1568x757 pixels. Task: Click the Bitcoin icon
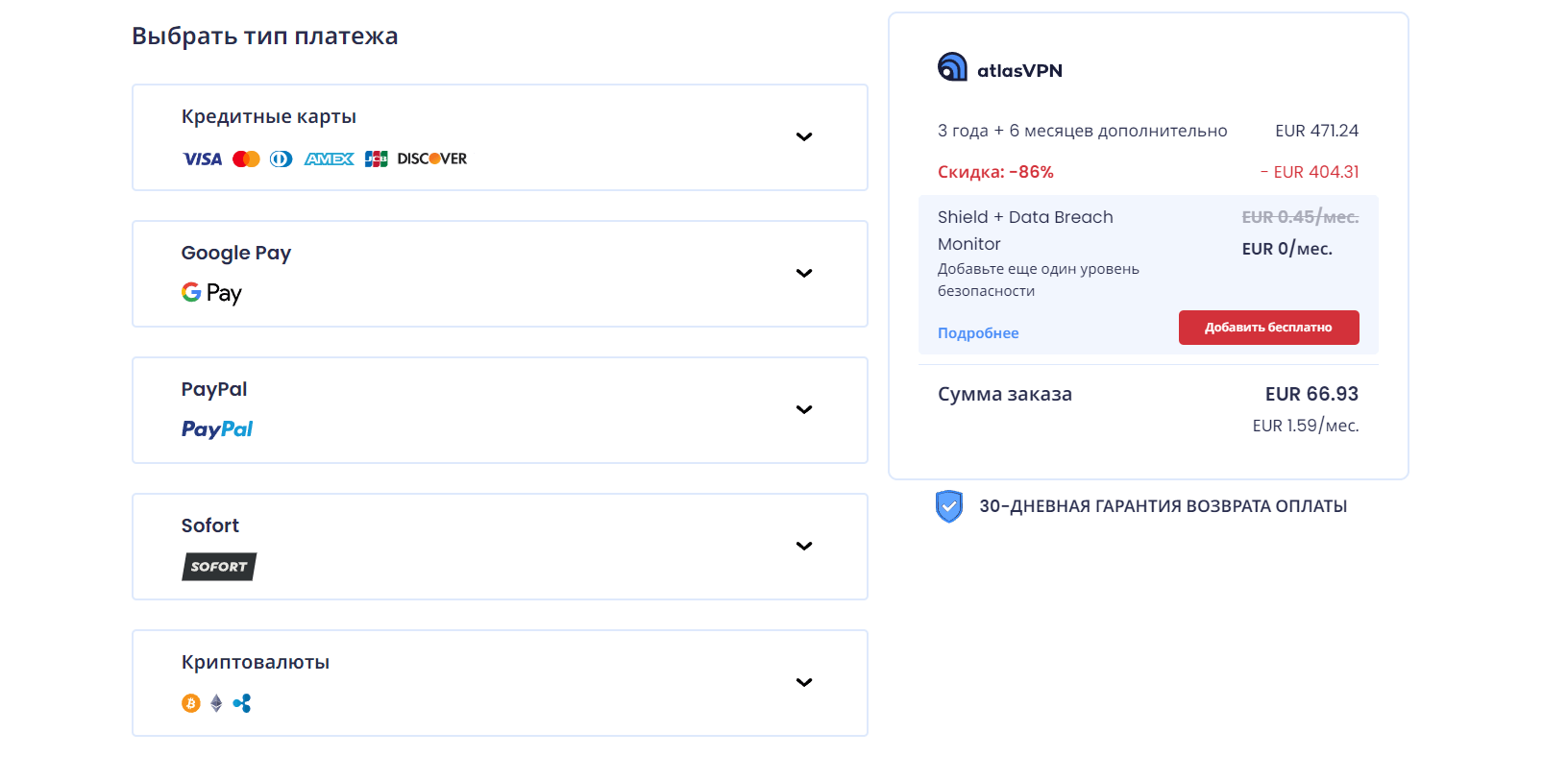coord(191,703)
